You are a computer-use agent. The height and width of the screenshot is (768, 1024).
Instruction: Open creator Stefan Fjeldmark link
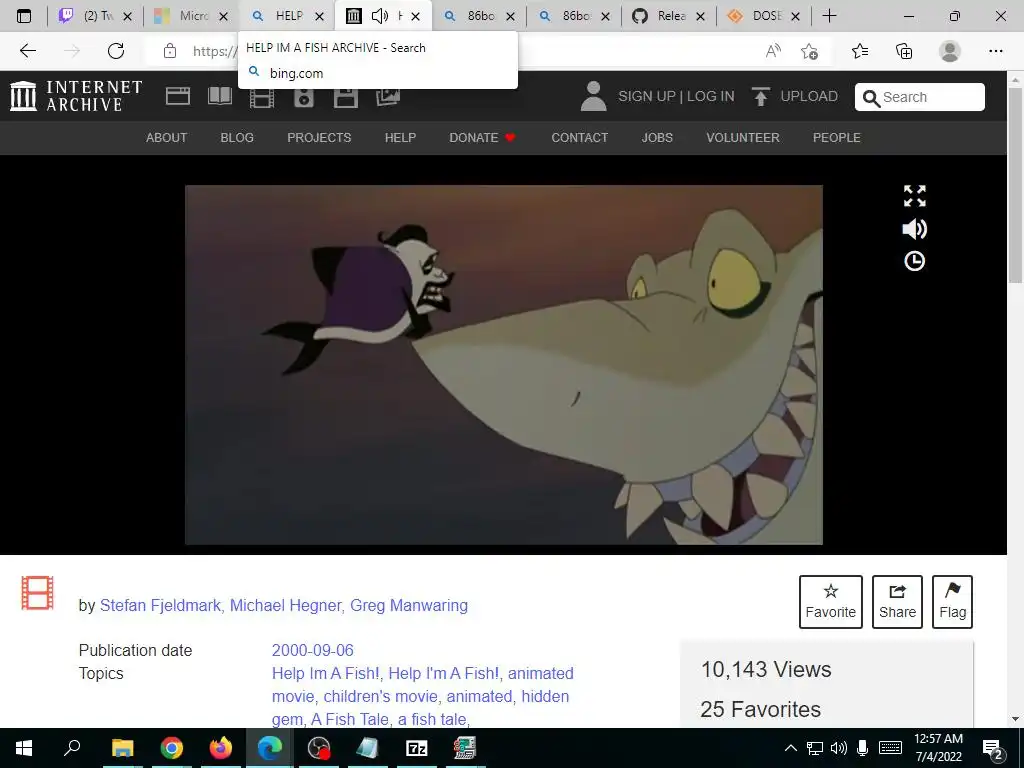160,605
